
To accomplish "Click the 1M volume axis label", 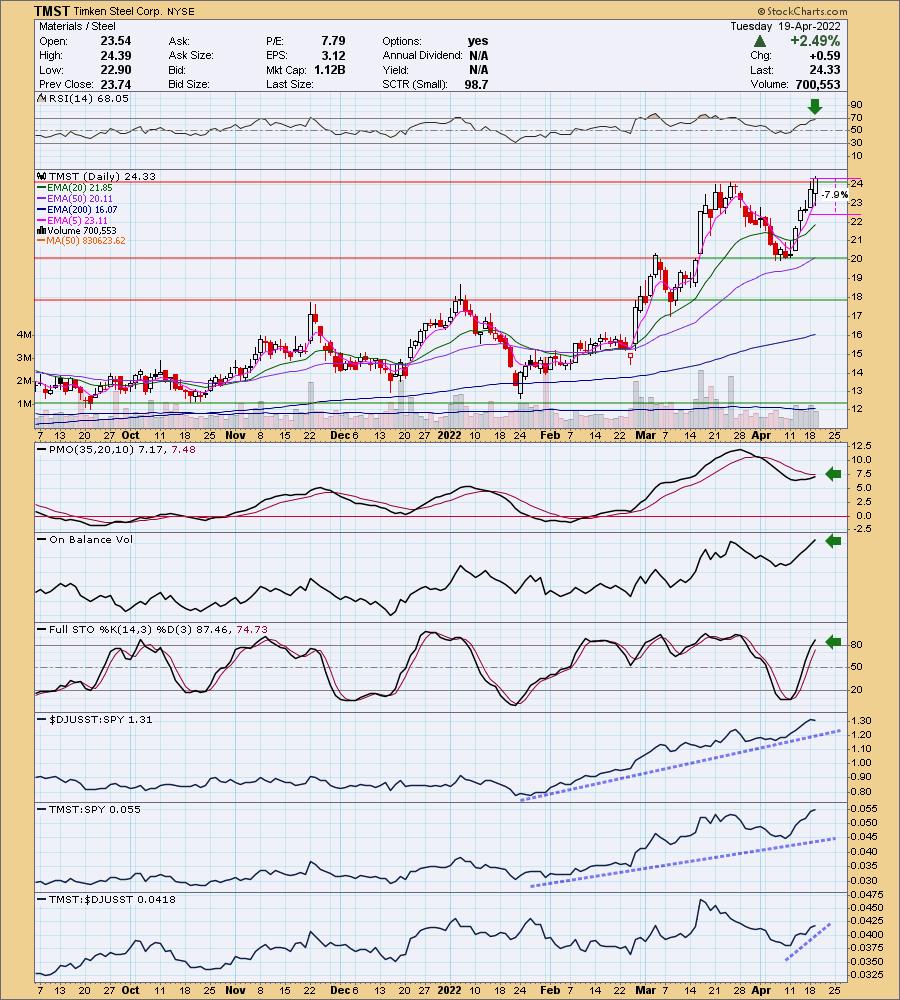I will click(25, 404).
